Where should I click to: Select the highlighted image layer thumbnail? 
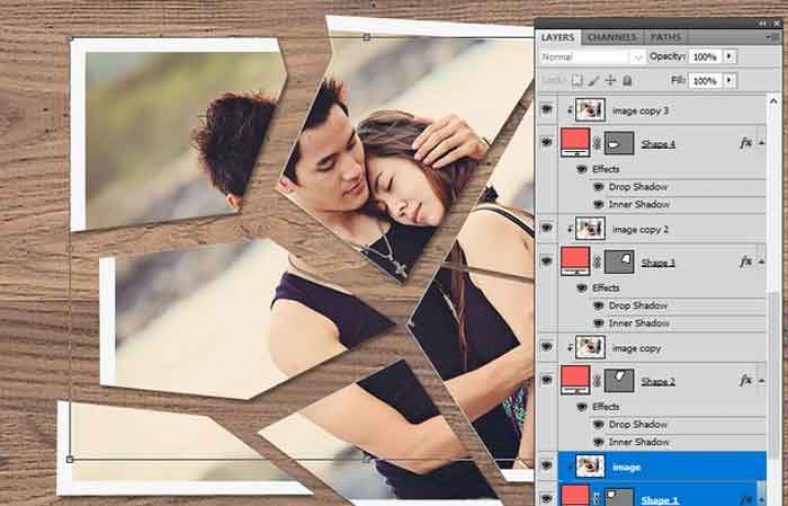click(x=590, y=466)
